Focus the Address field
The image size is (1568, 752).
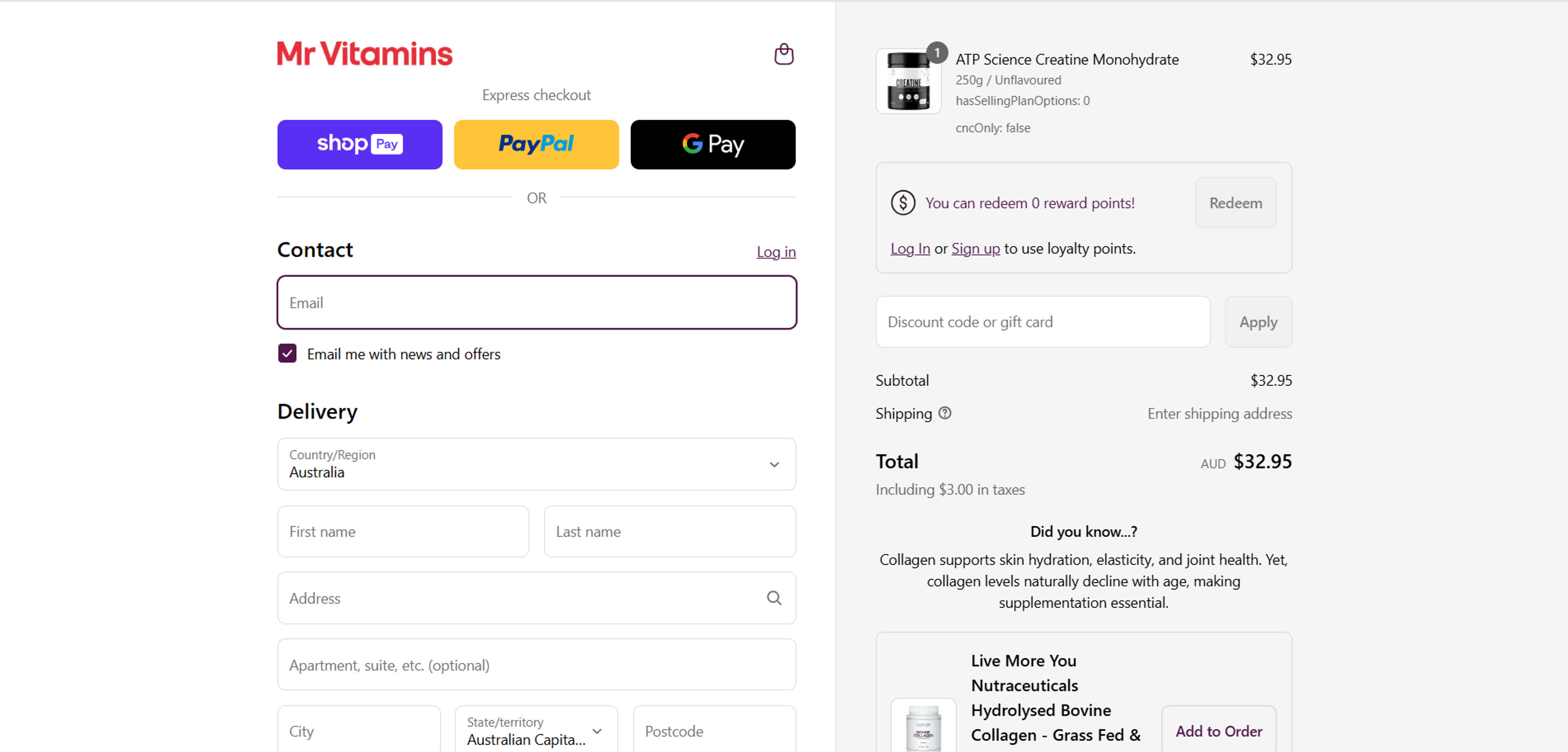point(536,598)
